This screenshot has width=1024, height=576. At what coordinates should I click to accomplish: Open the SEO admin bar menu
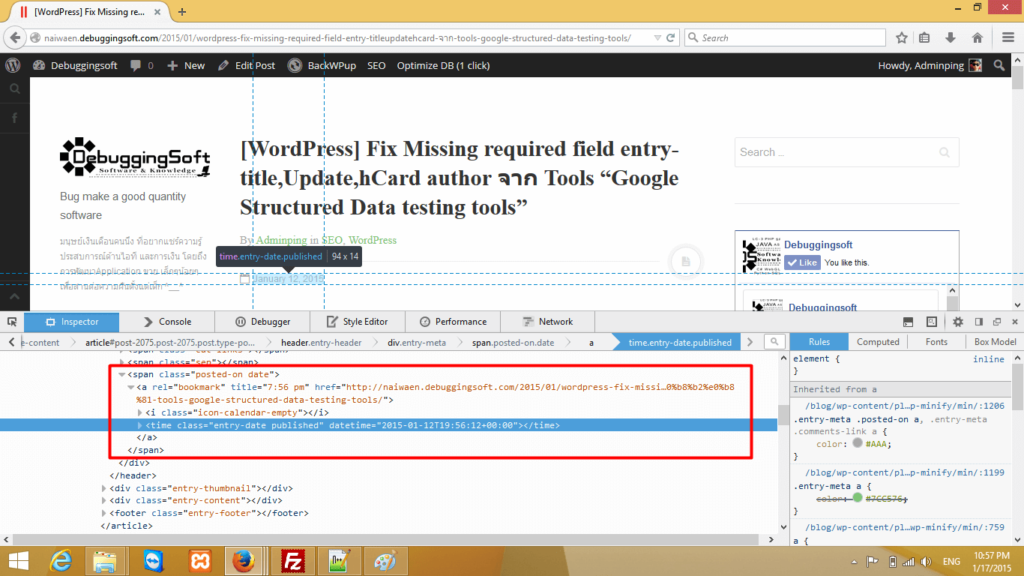(x=376, y=65)
